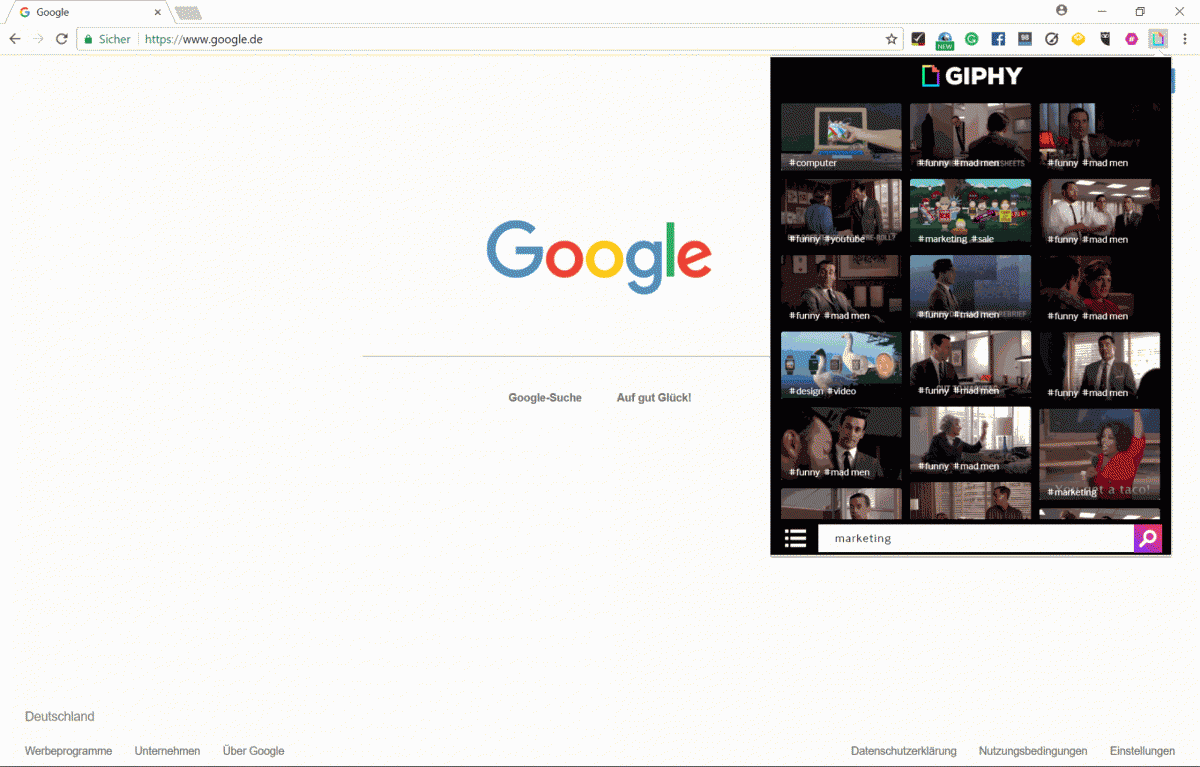The image size is (1200, 767).
Task: Click the browser forward arrow
Action: [38, 39]
